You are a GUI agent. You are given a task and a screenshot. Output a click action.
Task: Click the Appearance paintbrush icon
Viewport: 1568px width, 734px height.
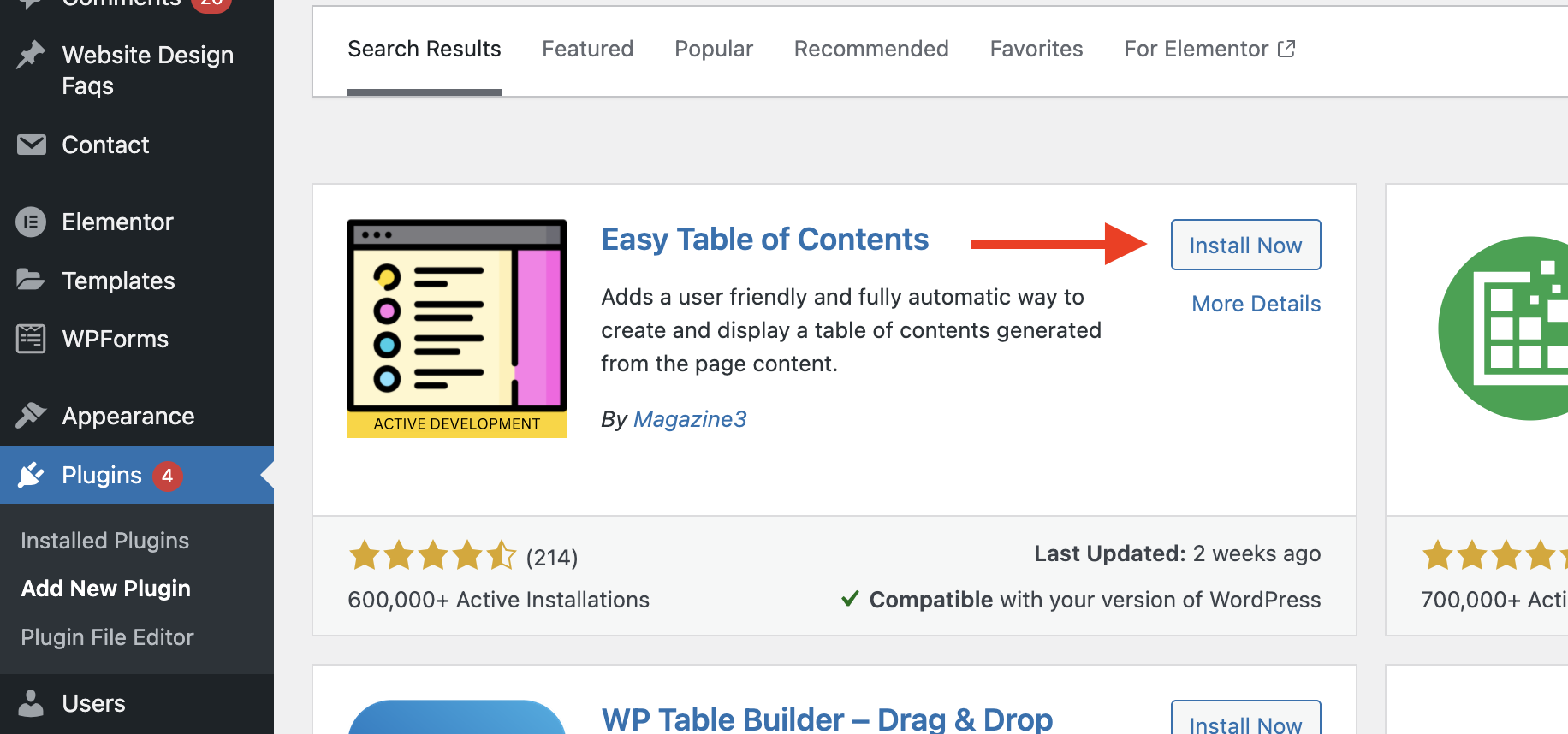tap(31, 416)
